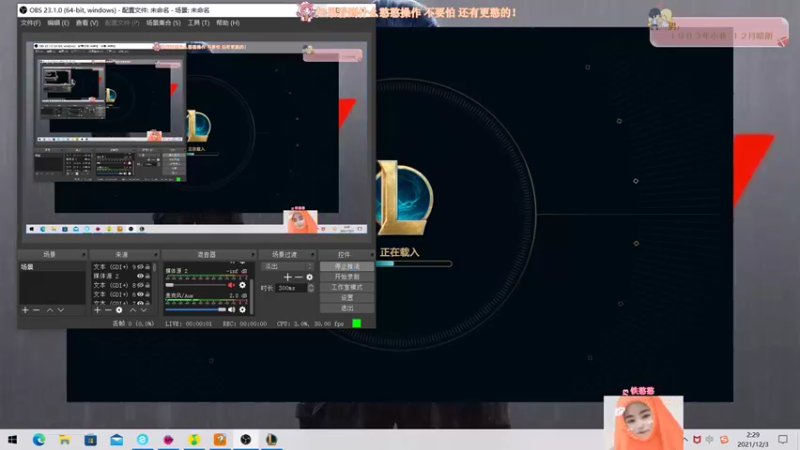
Task: Pop out the 场景过渡 dock panel
Action: coord(312,254)
